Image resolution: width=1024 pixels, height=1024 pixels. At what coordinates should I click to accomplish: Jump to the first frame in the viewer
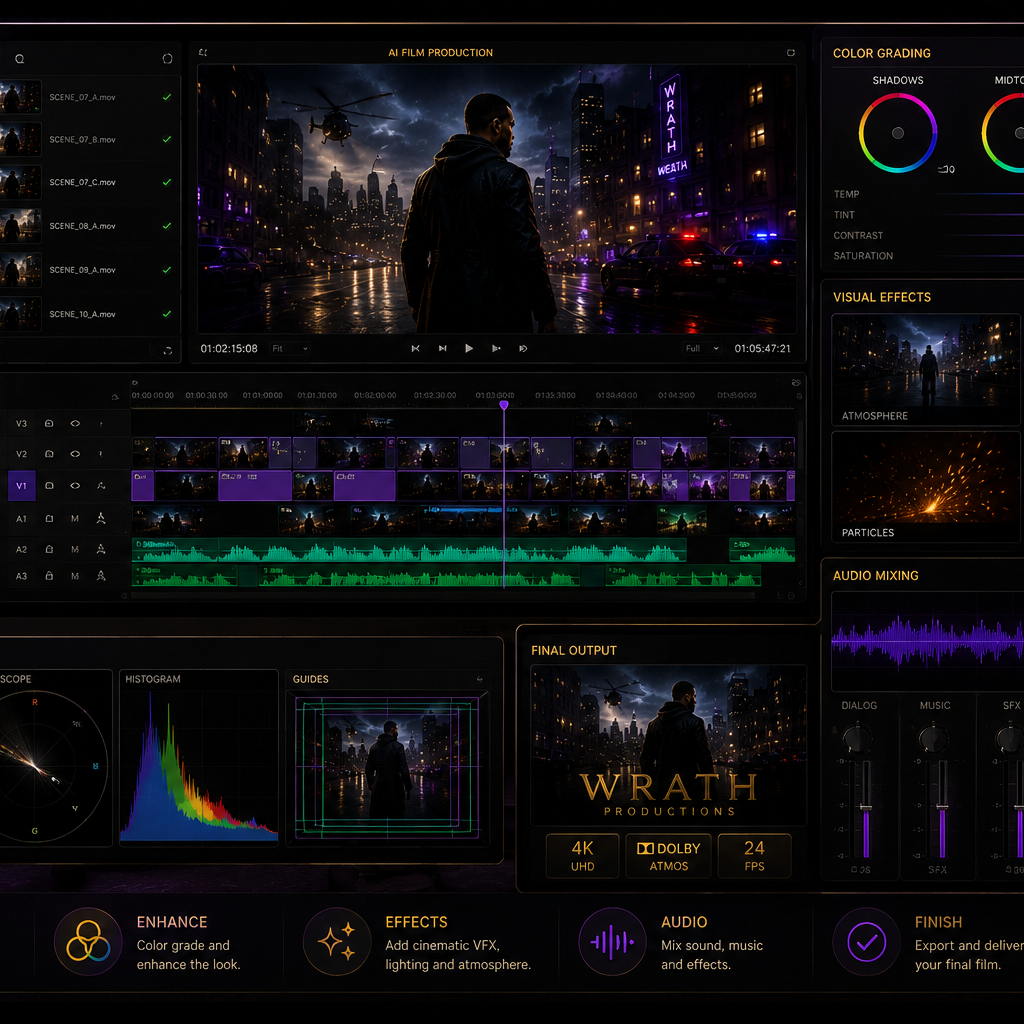(x=415, y=349)
